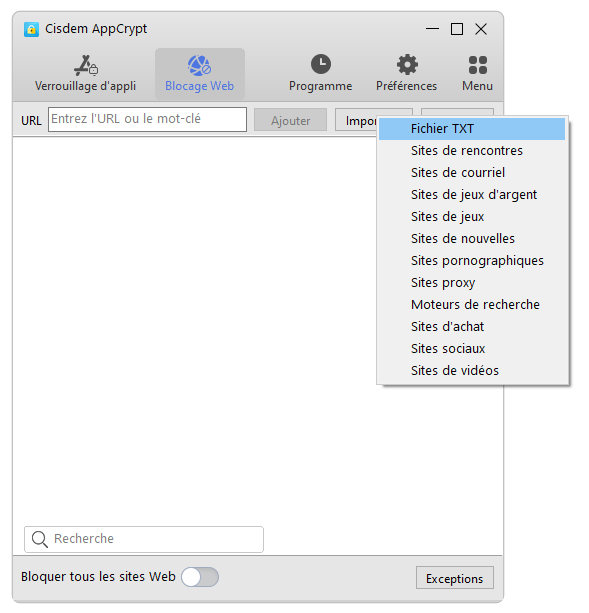589x613 pixels.
Task: Close the Cisdem AppCrypt window
Action: pyautogui.click(x=481, y=29)
